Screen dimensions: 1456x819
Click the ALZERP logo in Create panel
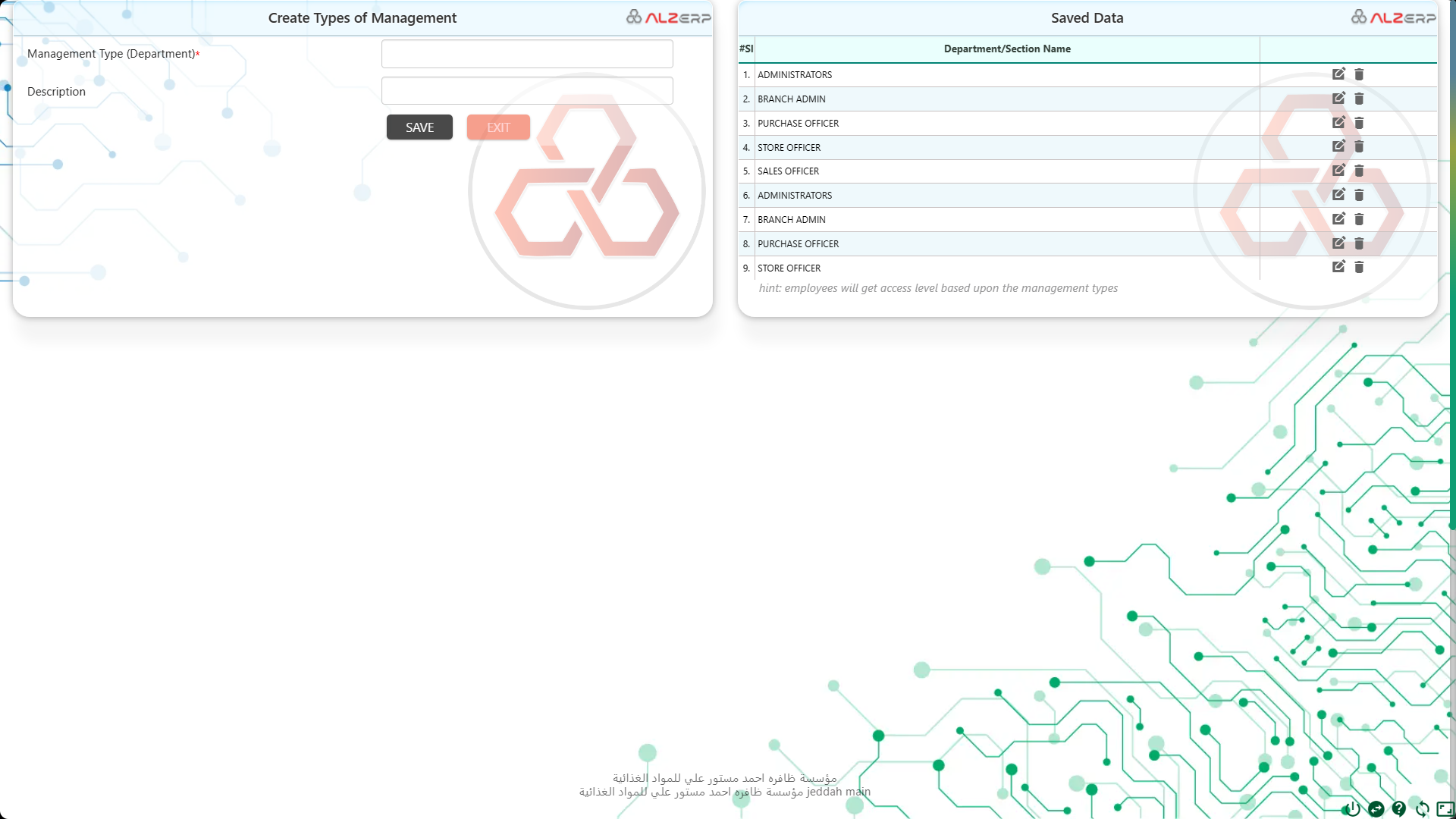pos(668,17)
